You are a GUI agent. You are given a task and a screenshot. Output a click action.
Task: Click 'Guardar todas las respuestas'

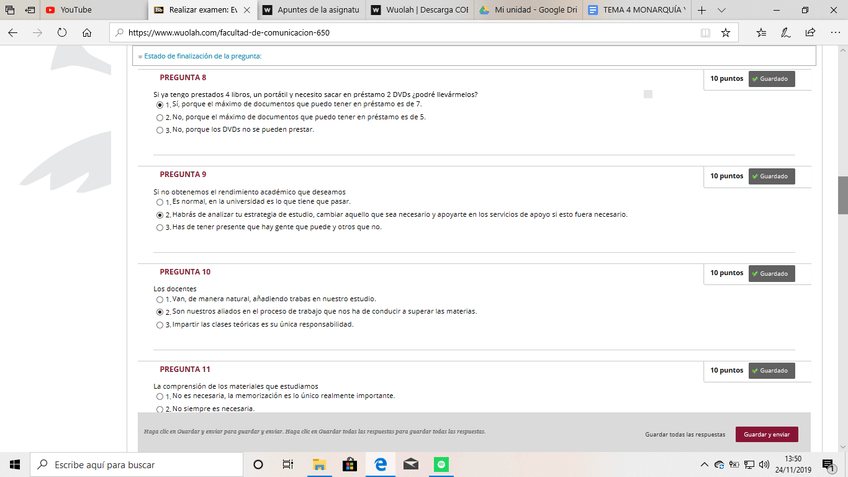pos(685,435)
